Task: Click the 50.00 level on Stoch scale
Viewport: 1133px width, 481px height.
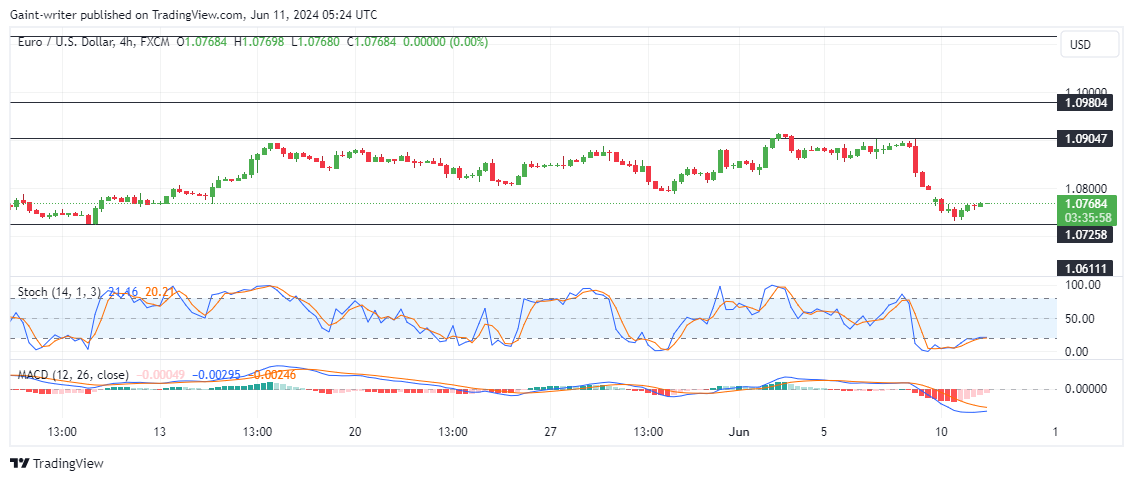Action: (x=1084, y=319)
